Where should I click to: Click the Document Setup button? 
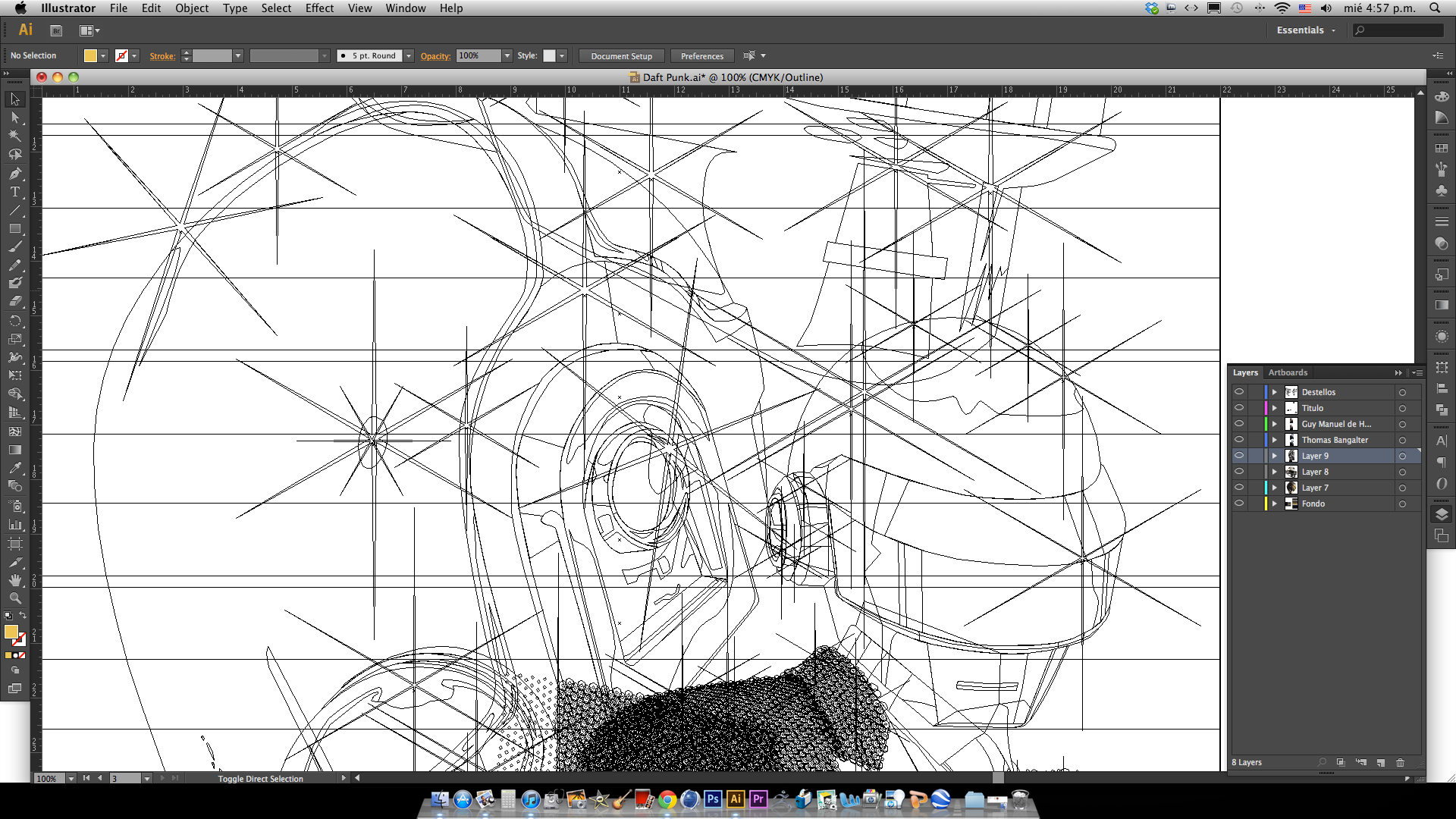(621, 56)
